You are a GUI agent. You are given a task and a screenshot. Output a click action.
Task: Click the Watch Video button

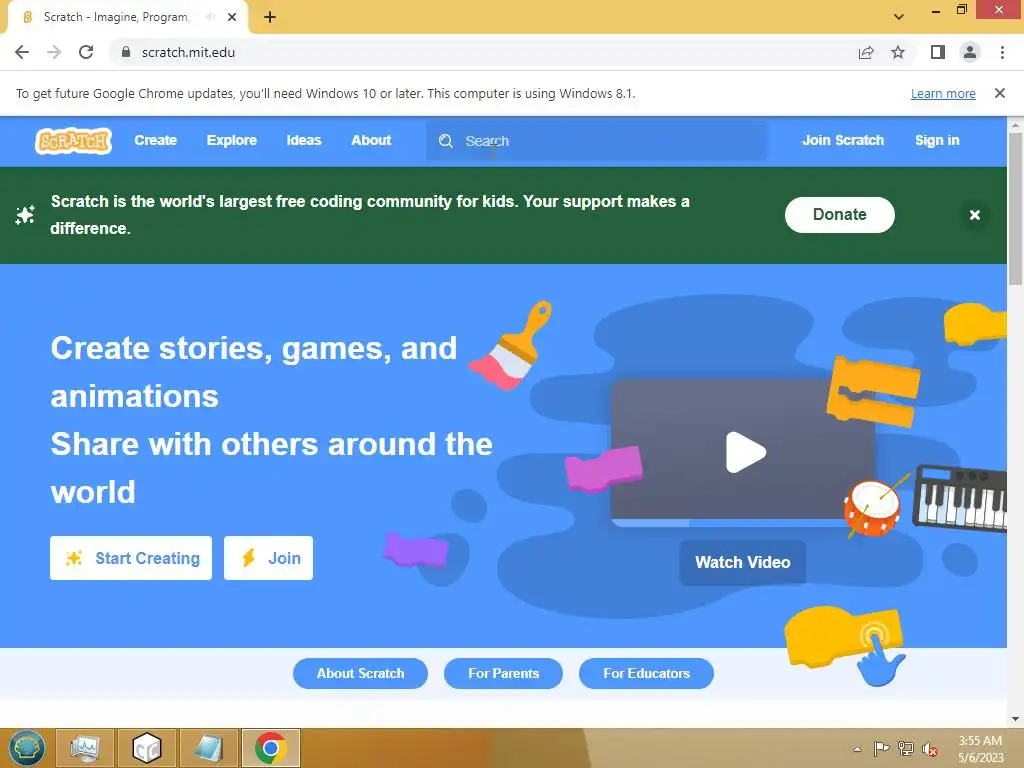743,562
